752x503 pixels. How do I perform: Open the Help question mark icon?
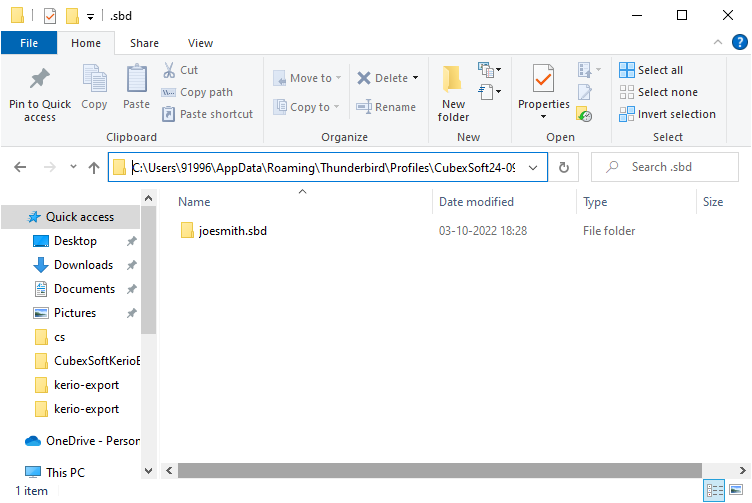click(739, 42)
